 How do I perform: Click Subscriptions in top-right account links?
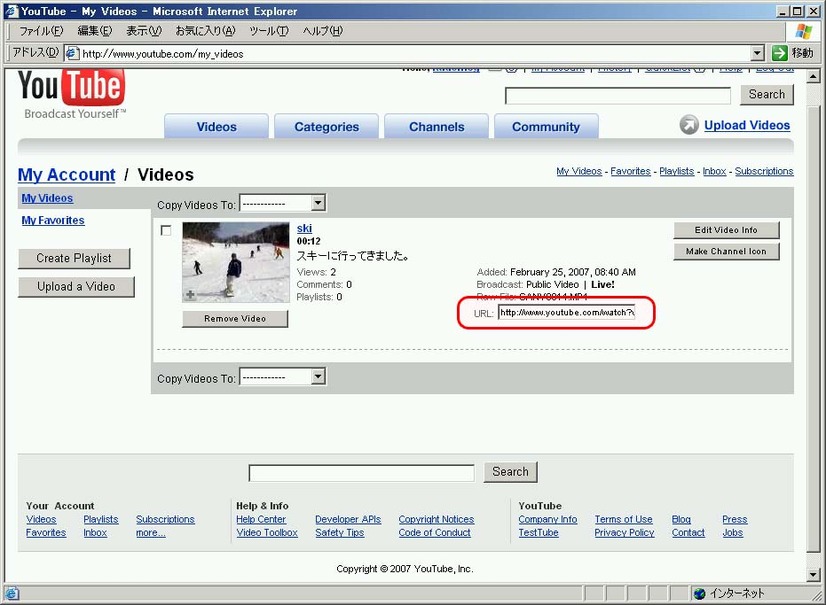764,171
